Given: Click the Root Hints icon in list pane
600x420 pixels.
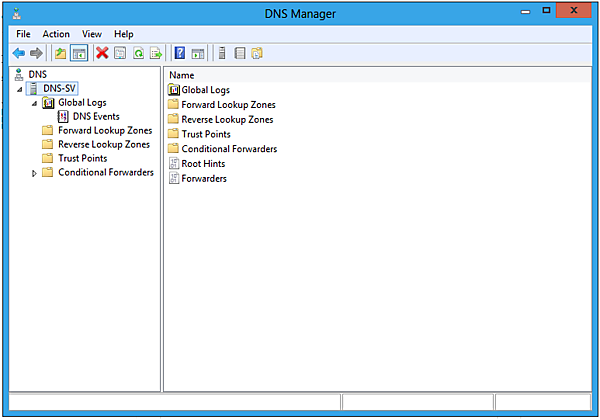Looking at the screenshot, I should tap(174, 164).
